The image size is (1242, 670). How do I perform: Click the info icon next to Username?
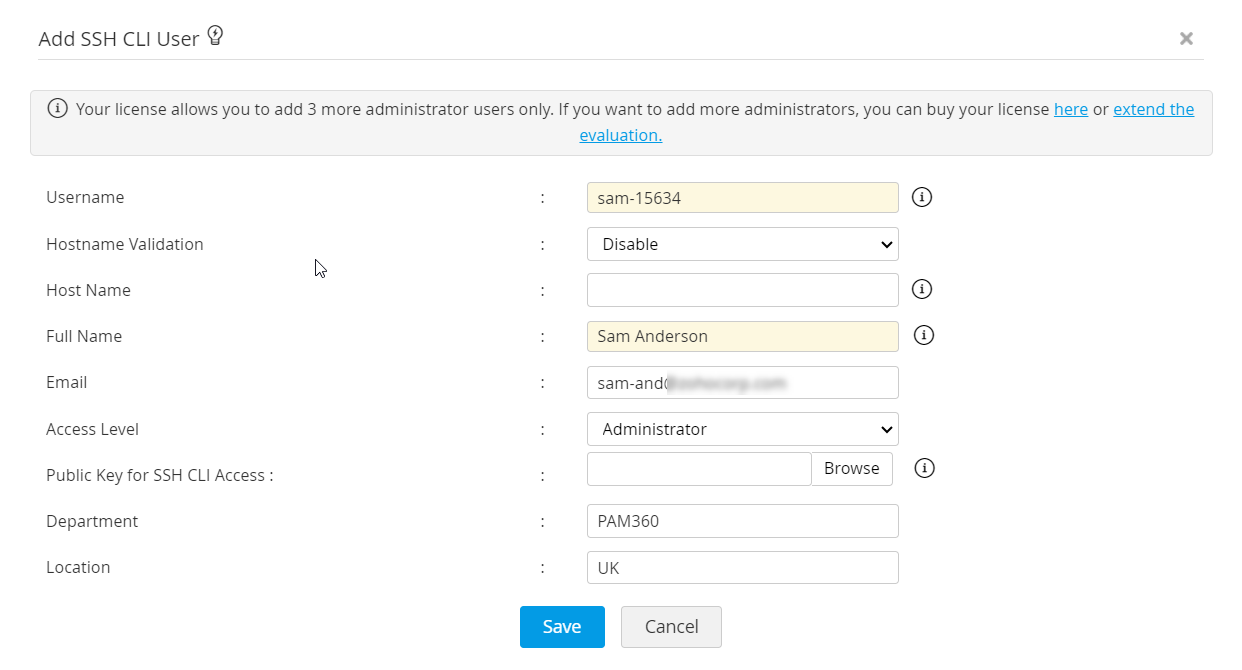click(x=922, y=197)
